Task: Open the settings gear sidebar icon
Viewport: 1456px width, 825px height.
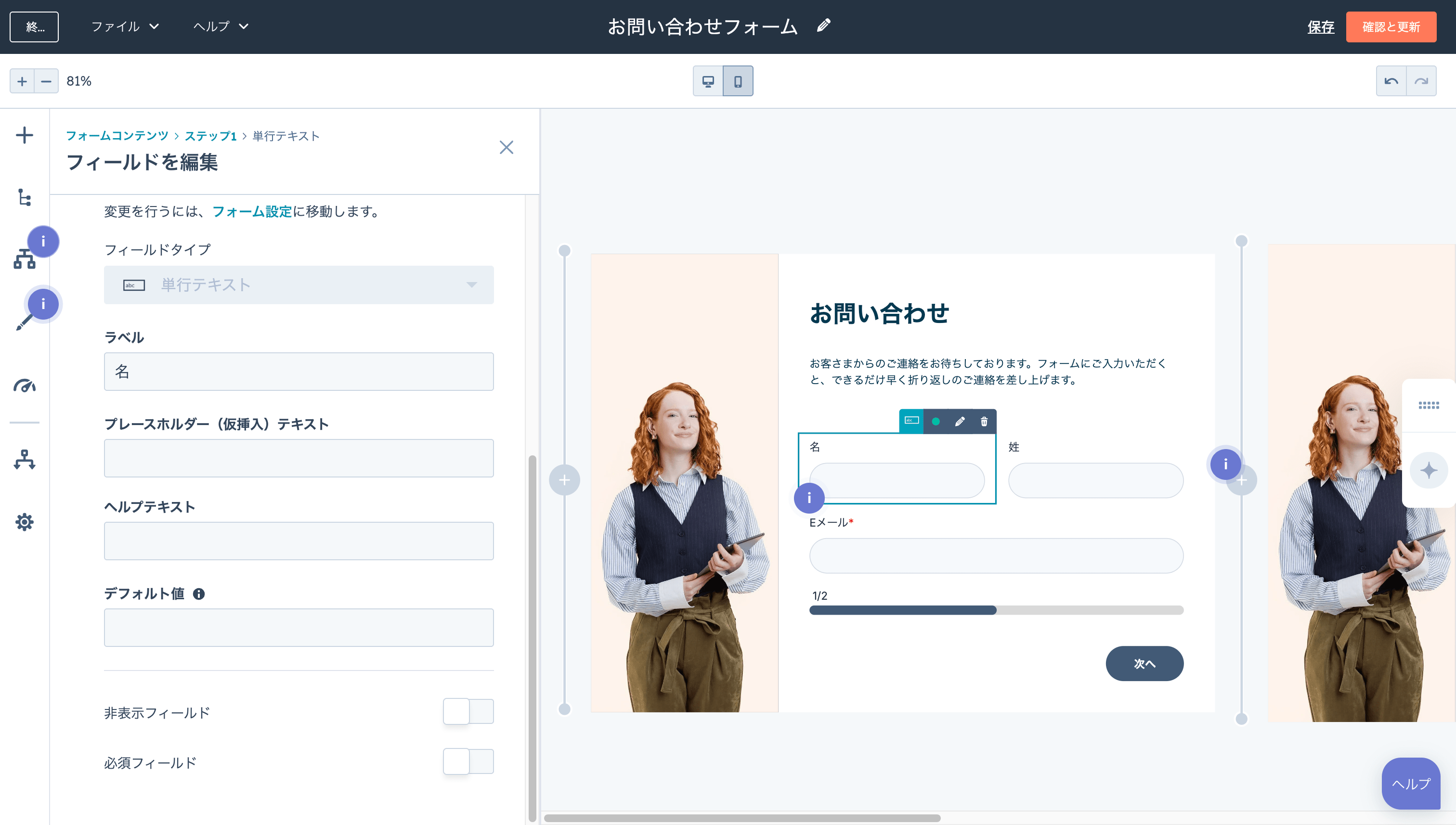Action: point(25,522)
